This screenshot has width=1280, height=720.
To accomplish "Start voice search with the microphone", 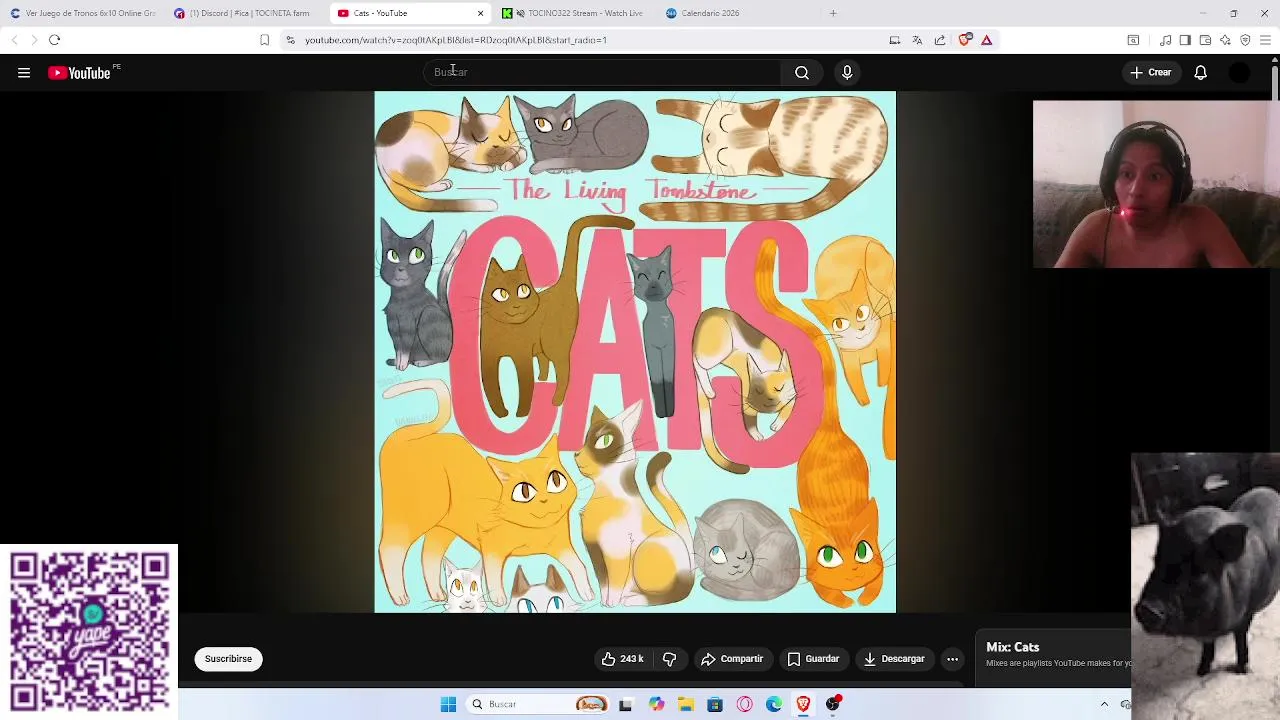I will [847, 72].
